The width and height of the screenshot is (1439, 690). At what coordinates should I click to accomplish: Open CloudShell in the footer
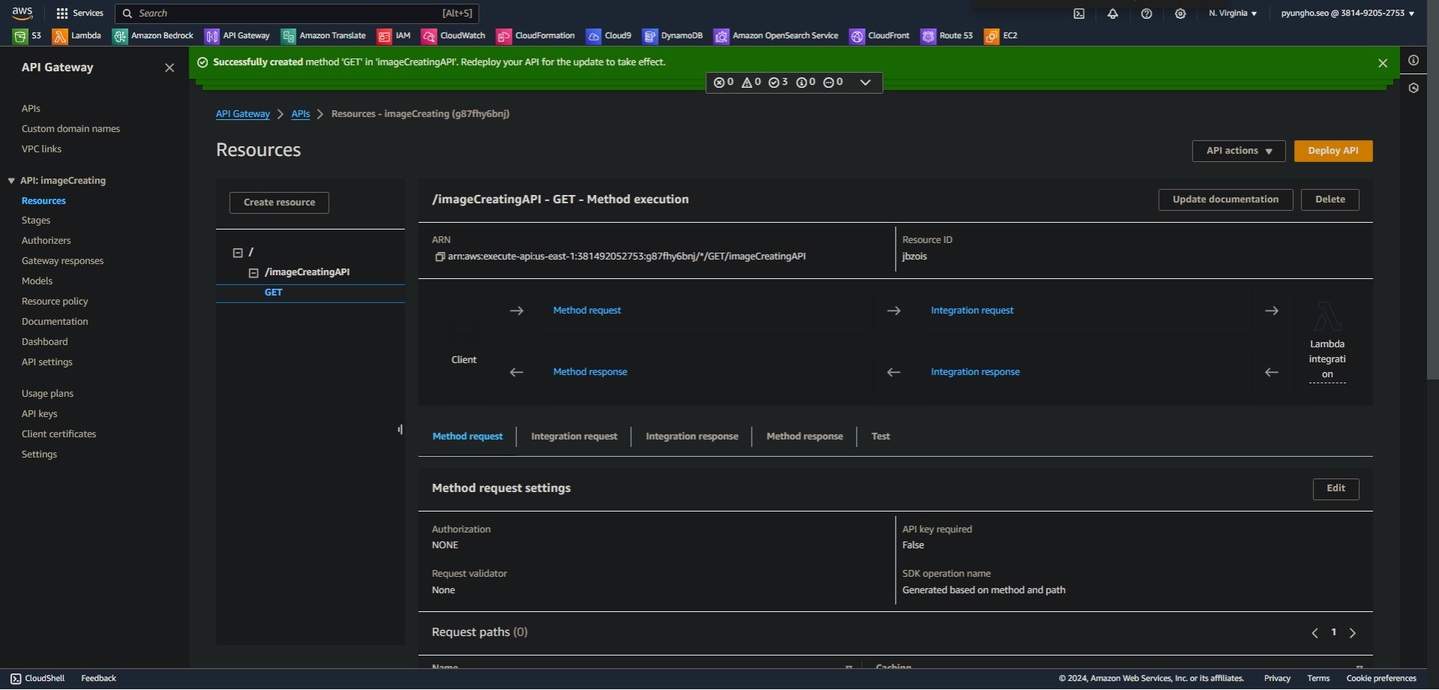click(x=38, y=678)
